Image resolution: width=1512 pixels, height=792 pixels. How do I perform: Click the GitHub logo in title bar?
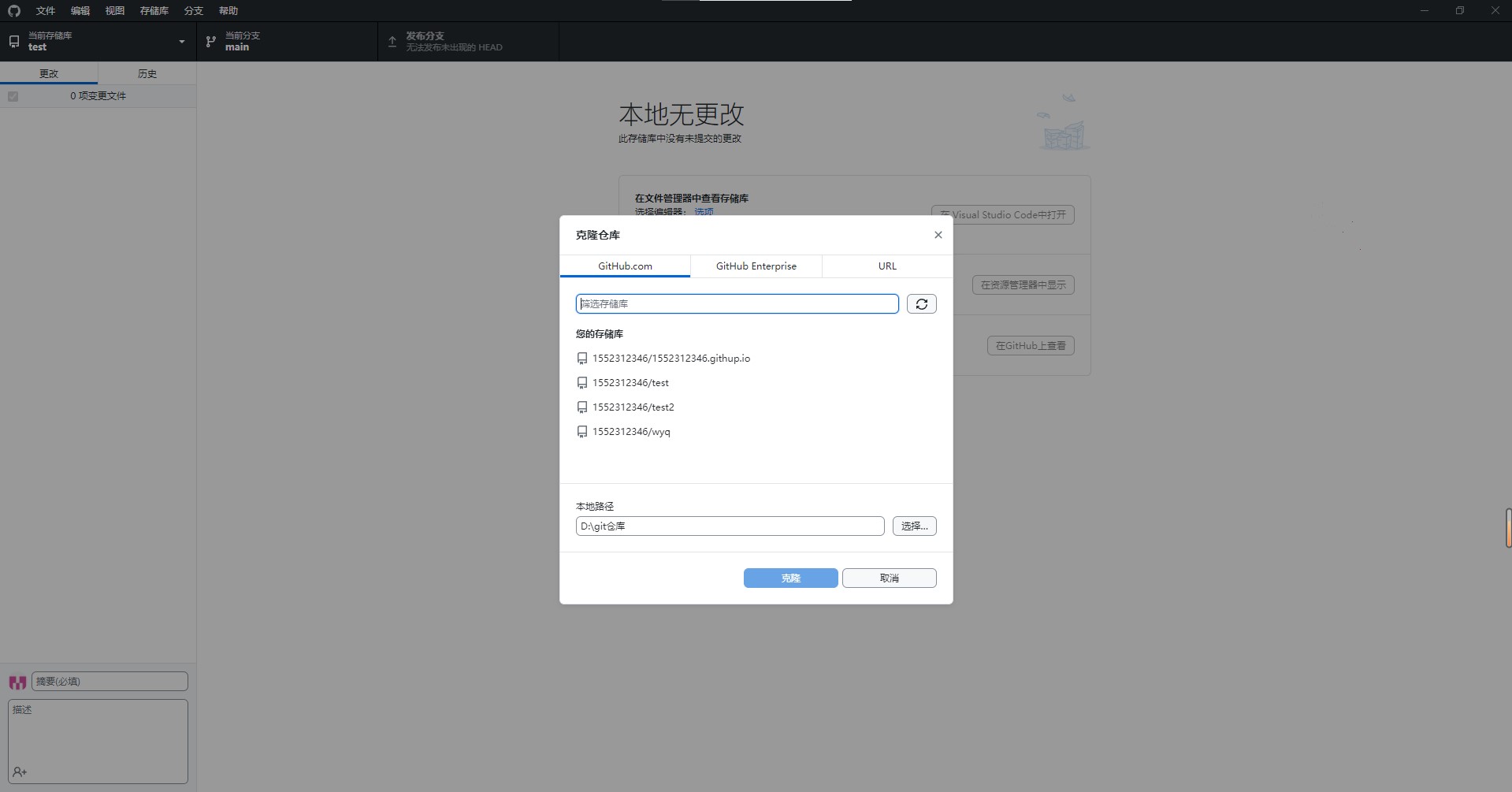tap(14, 11)
